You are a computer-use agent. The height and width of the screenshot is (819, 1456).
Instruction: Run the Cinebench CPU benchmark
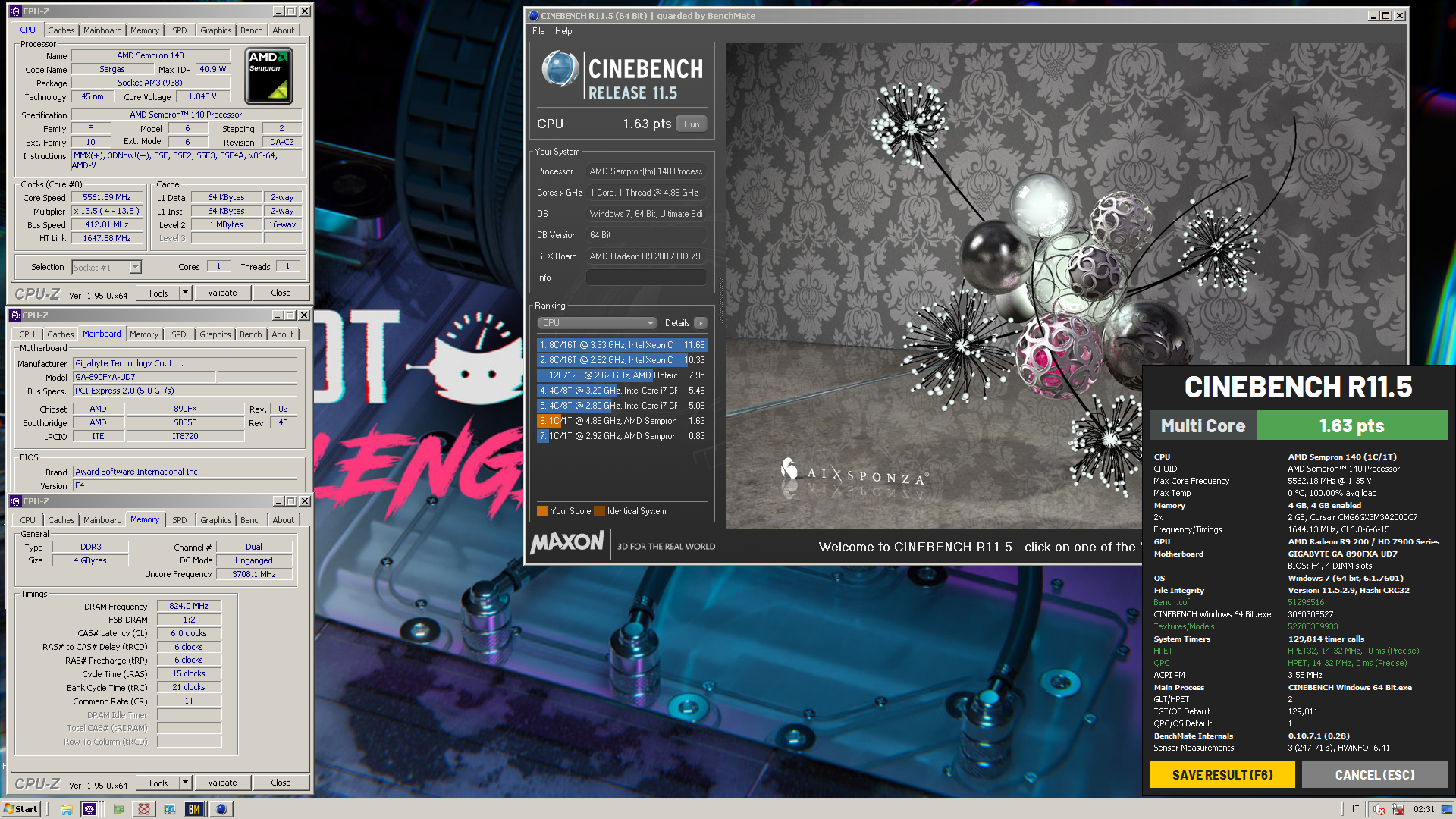coord(692,124)
